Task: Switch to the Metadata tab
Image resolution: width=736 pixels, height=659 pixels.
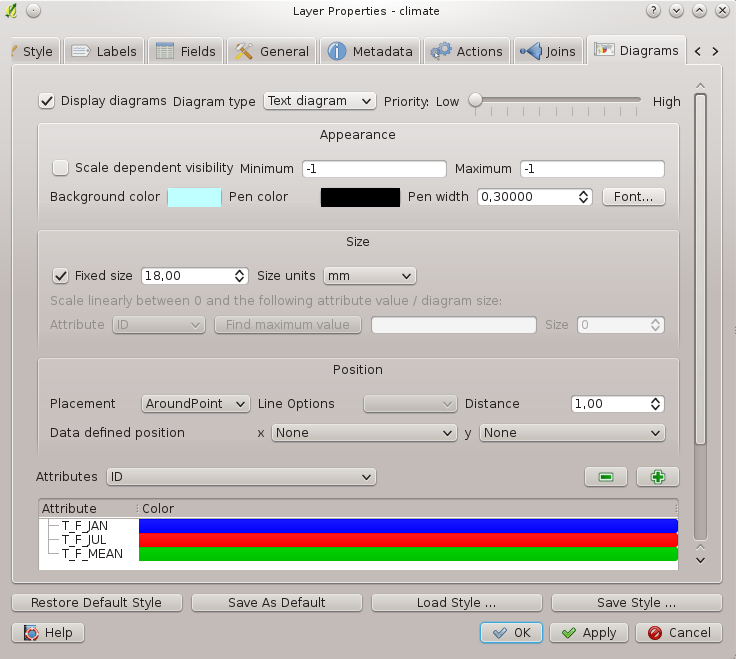Action: [370, 51]
